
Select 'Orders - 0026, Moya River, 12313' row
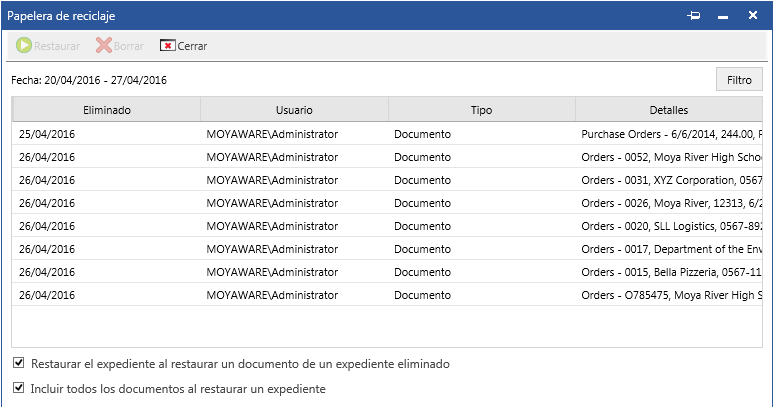[x=387, y=203]
